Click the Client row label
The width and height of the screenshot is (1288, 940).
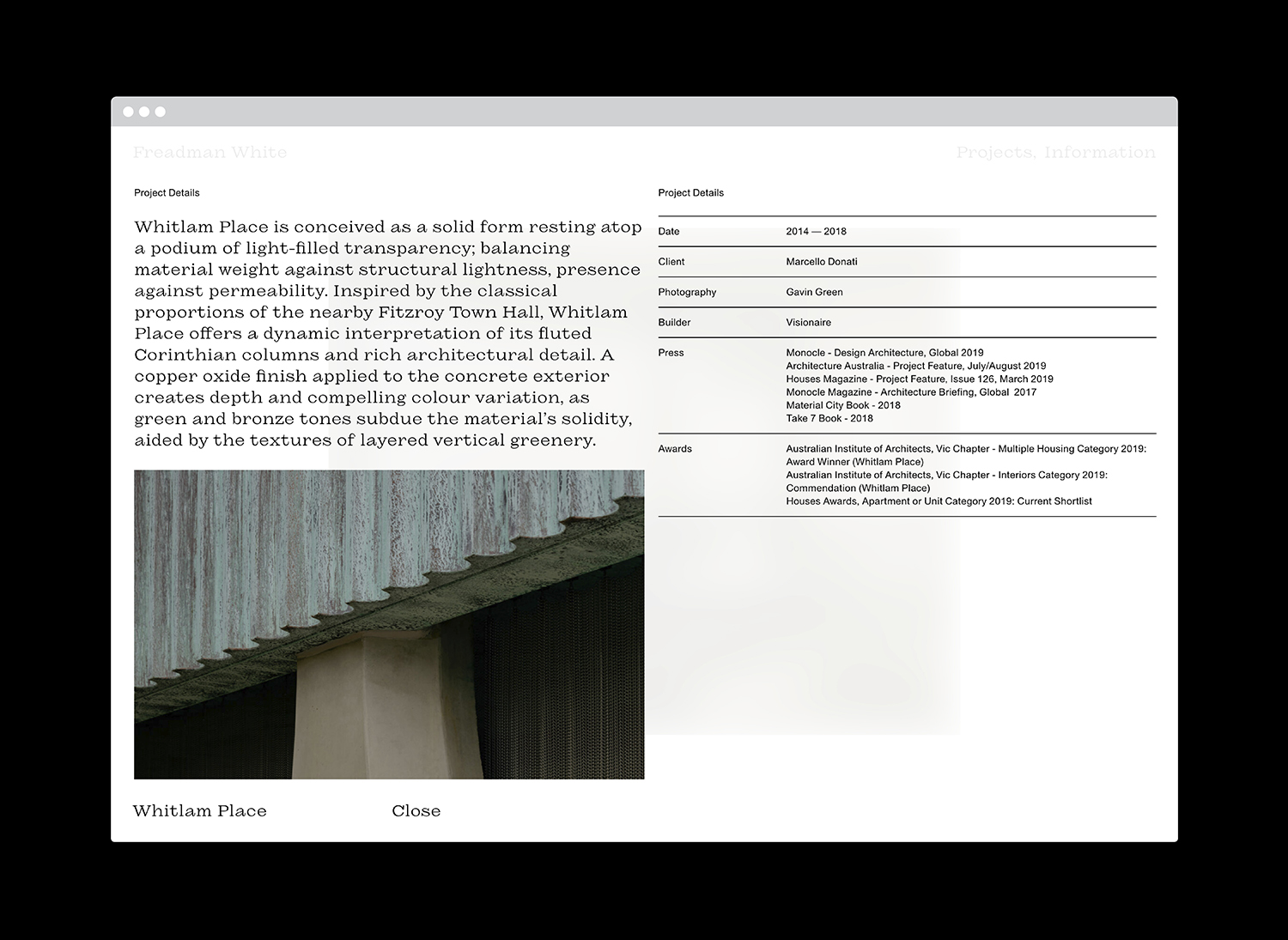point(671,262)
